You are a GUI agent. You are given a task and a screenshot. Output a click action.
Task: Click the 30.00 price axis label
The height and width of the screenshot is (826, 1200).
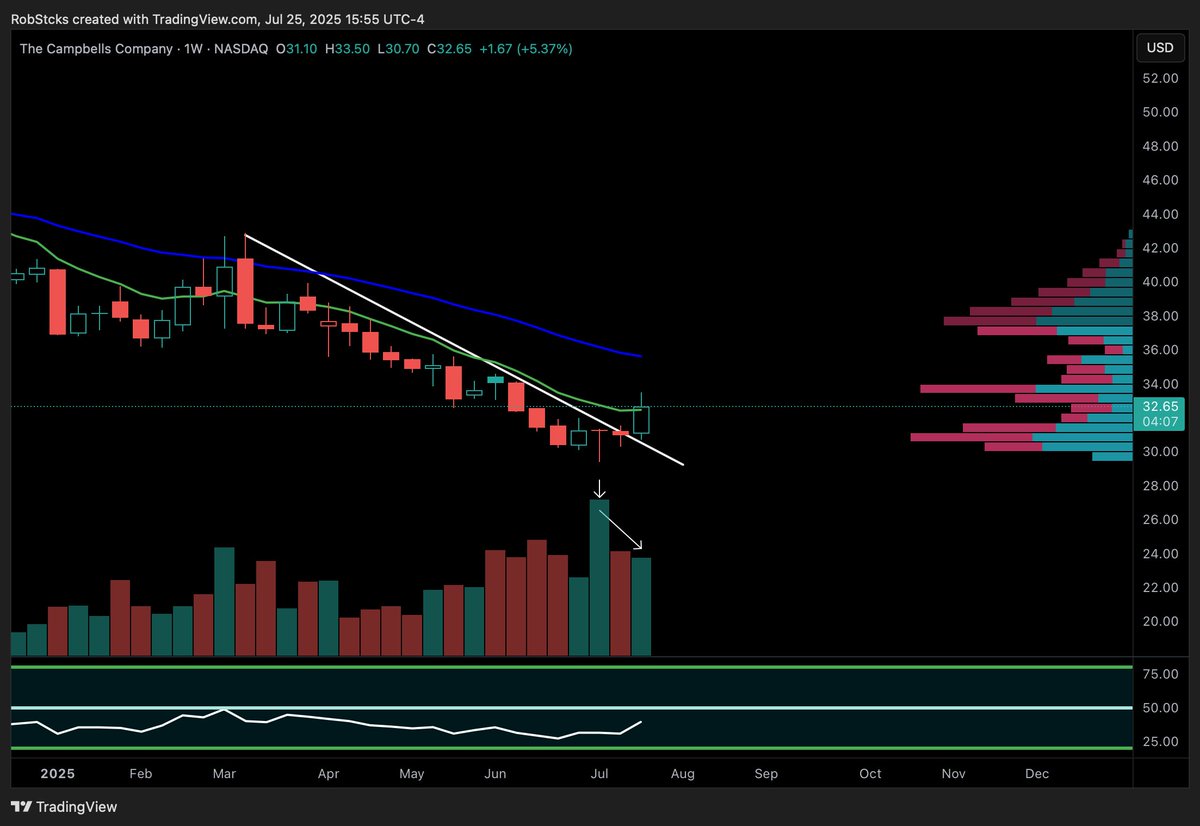pos(1159,452)
